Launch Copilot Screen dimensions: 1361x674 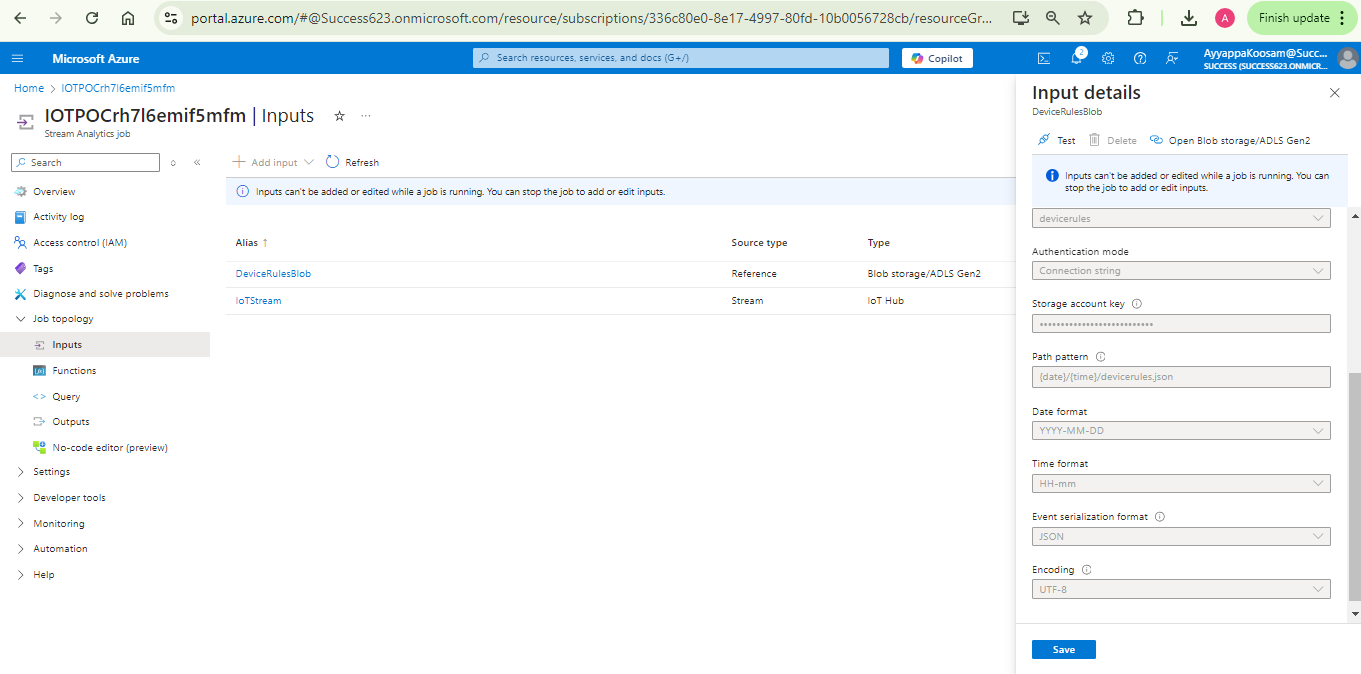936,57
